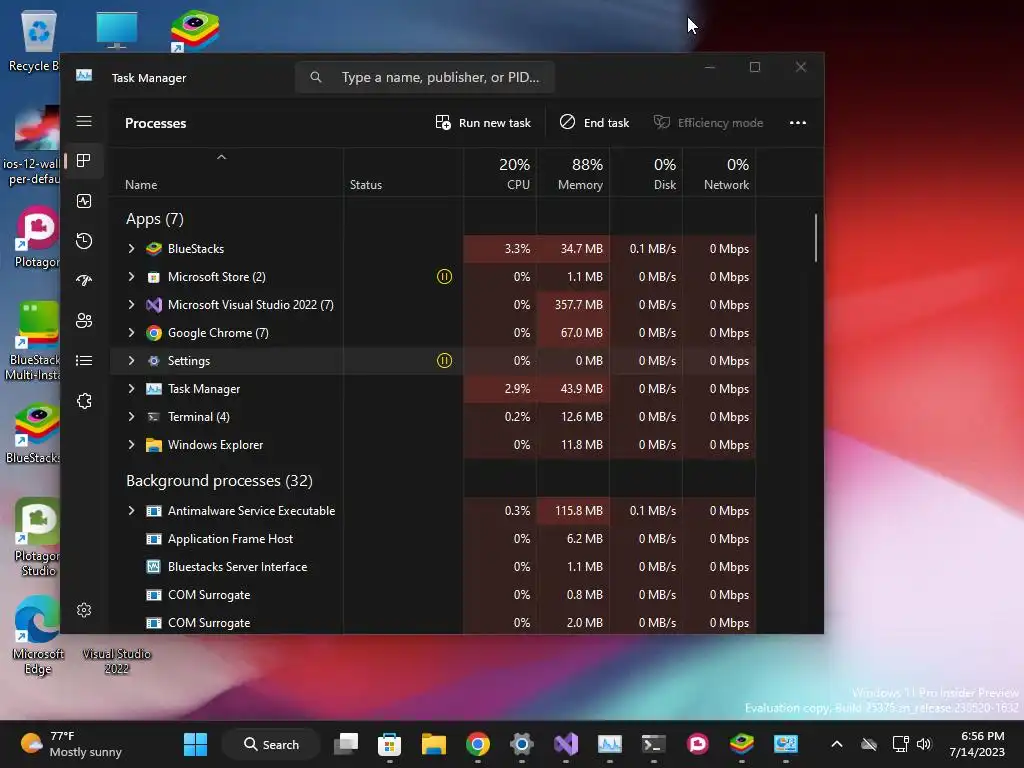Open the Startup apps tab in sidebar
This screenshot has height=768, width=1024.
tap(84, 281)
